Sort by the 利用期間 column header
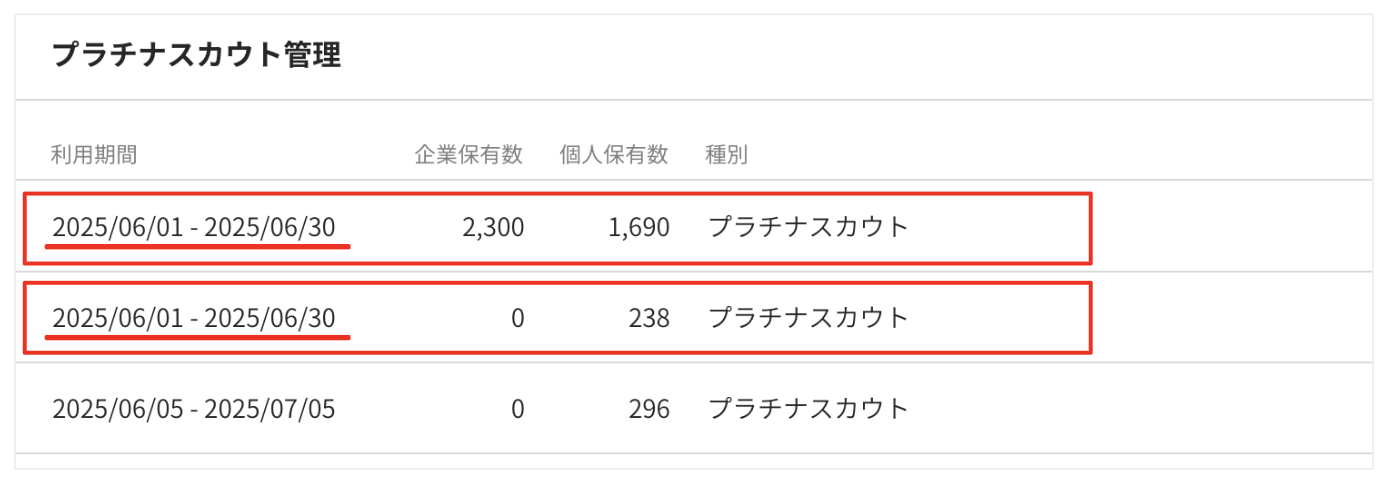 coord(94,155)
